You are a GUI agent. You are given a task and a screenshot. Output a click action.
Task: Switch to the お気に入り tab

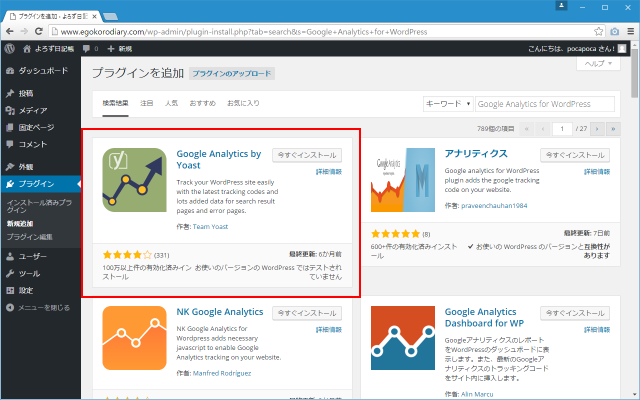pos(243,103)
